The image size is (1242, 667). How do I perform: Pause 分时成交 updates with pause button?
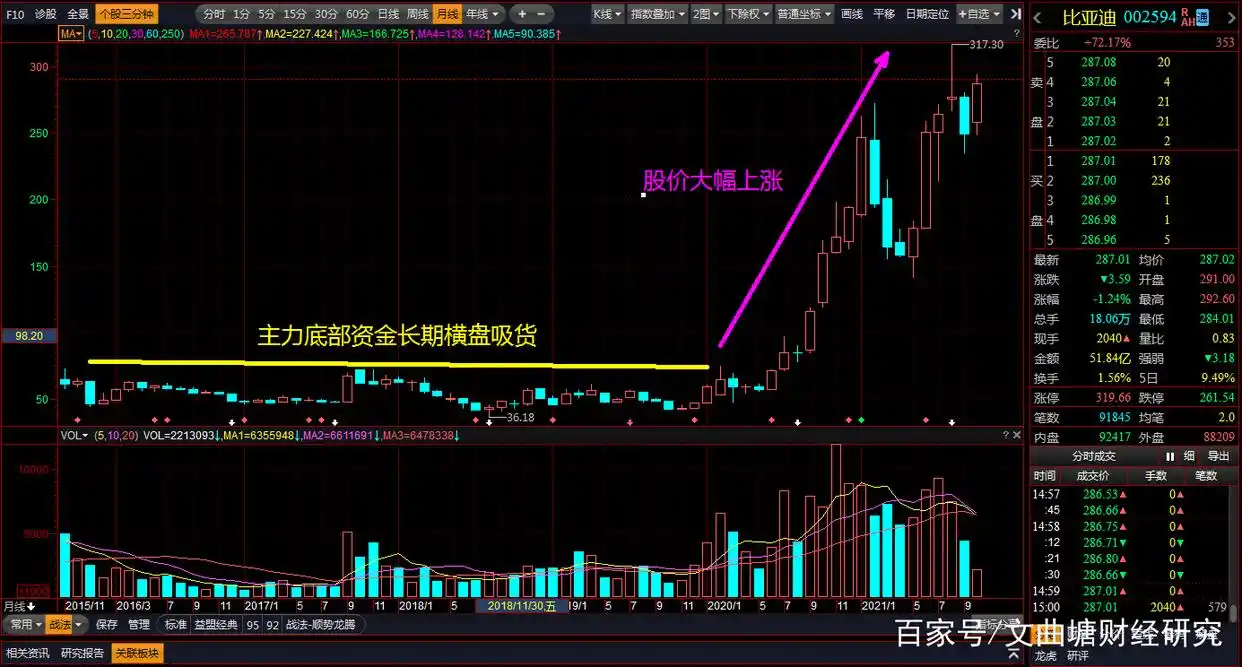tap(1170, 456)
